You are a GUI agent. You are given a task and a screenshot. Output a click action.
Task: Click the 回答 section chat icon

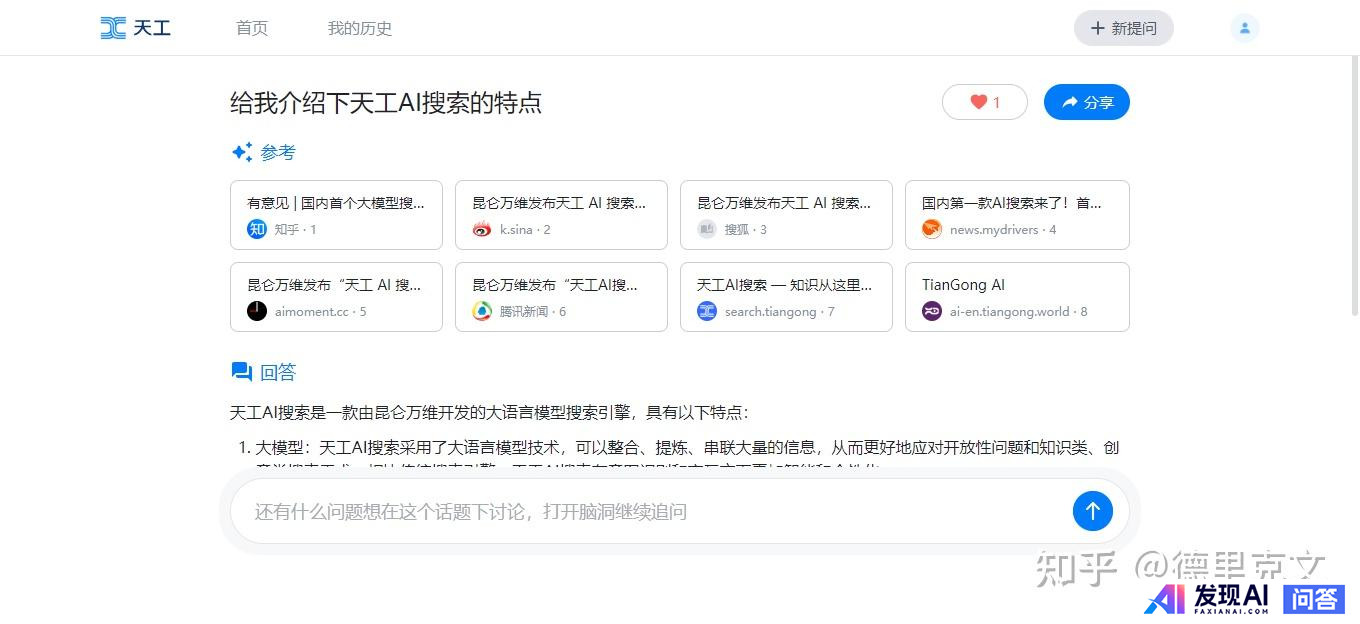[x=242, y=372]
